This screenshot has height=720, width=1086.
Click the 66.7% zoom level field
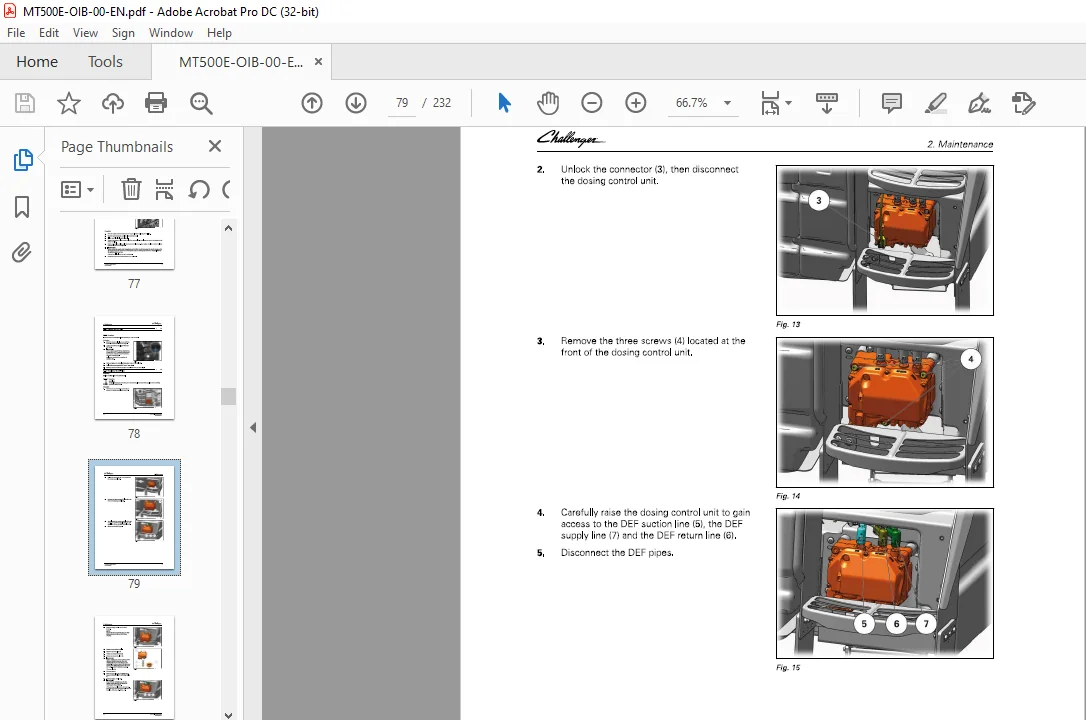tap(691, 103)
